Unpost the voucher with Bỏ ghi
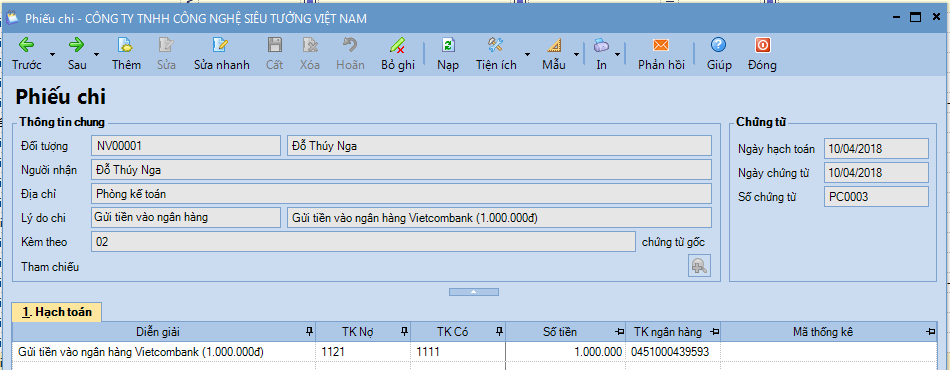 coord(398,53)
